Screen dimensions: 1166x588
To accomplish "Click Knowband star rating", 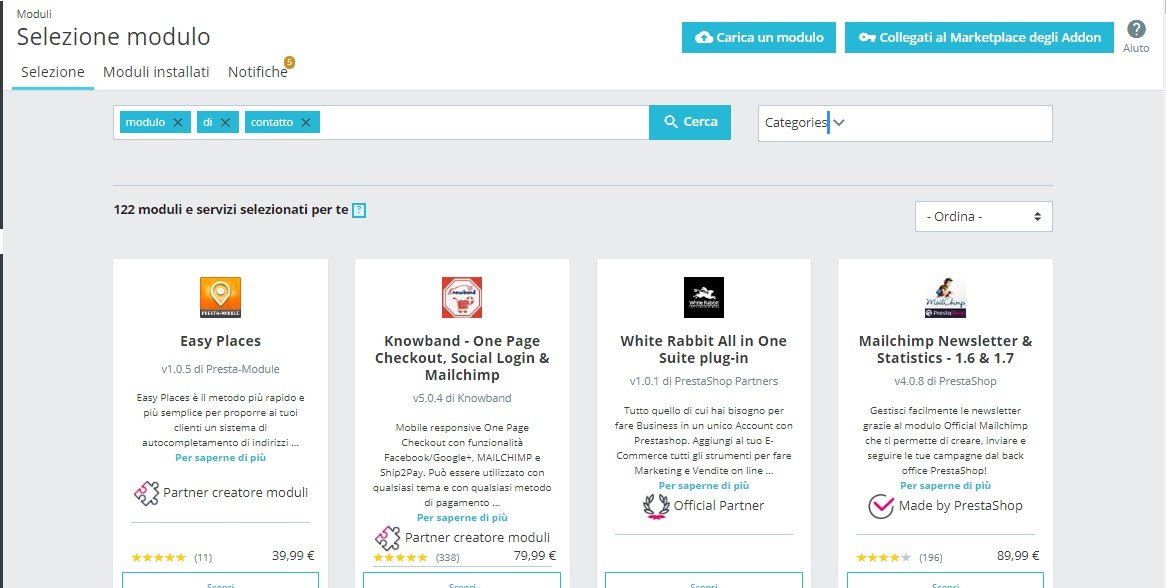I will click(400, 557).
